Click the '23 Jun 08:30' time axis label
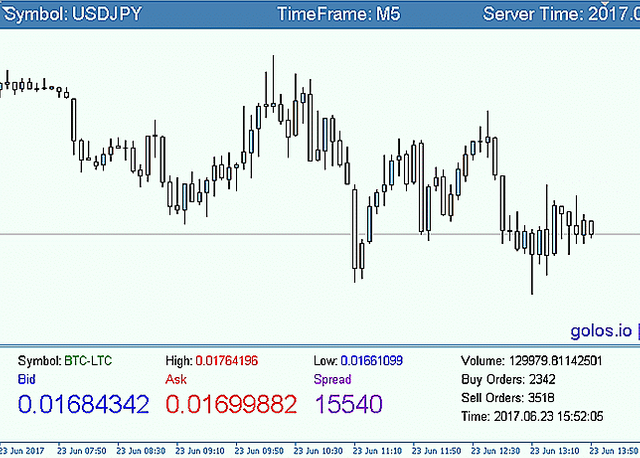 (x=141, y=451)
